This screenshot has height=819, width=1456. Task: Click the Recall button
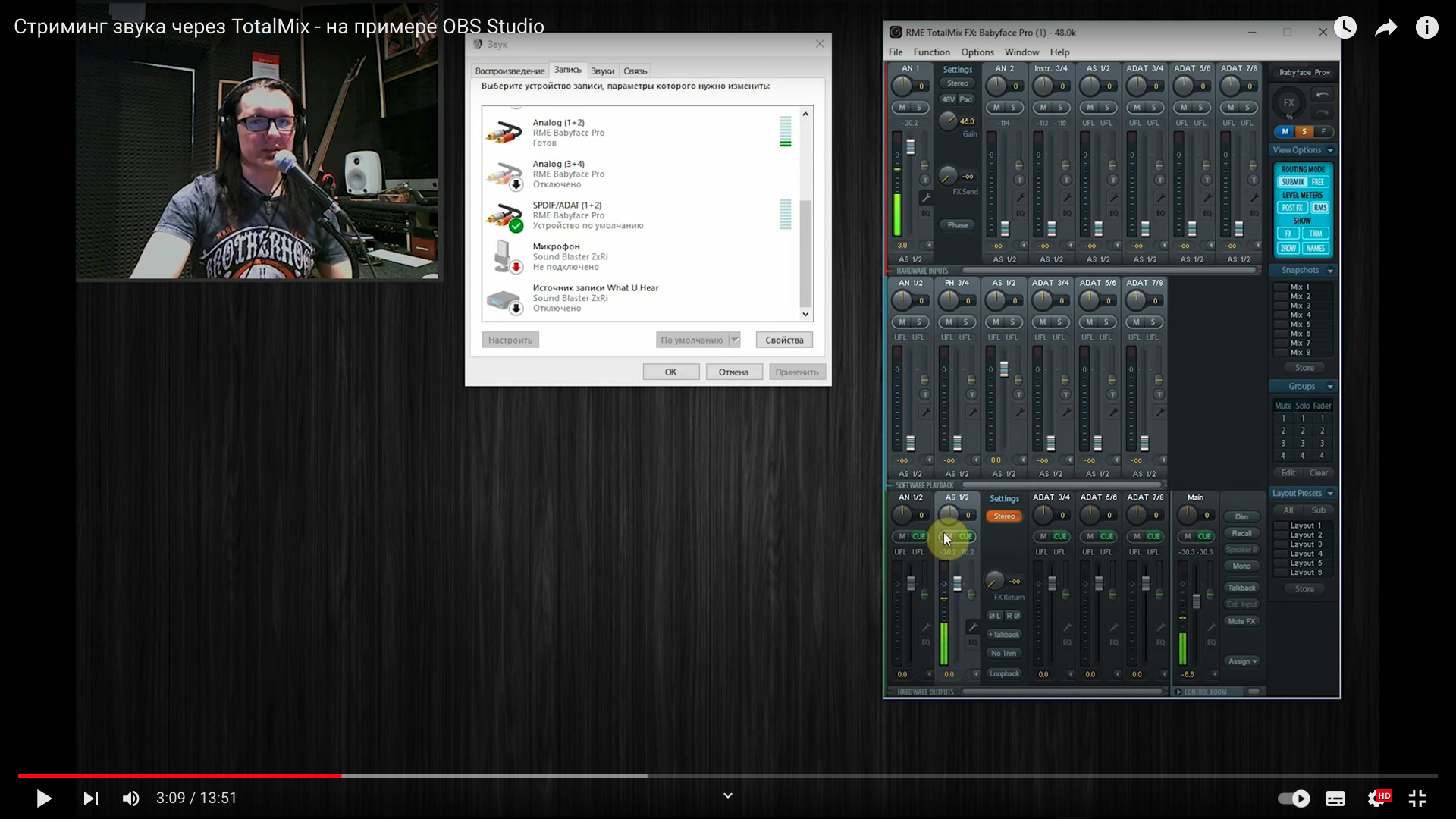(1241, 533)
